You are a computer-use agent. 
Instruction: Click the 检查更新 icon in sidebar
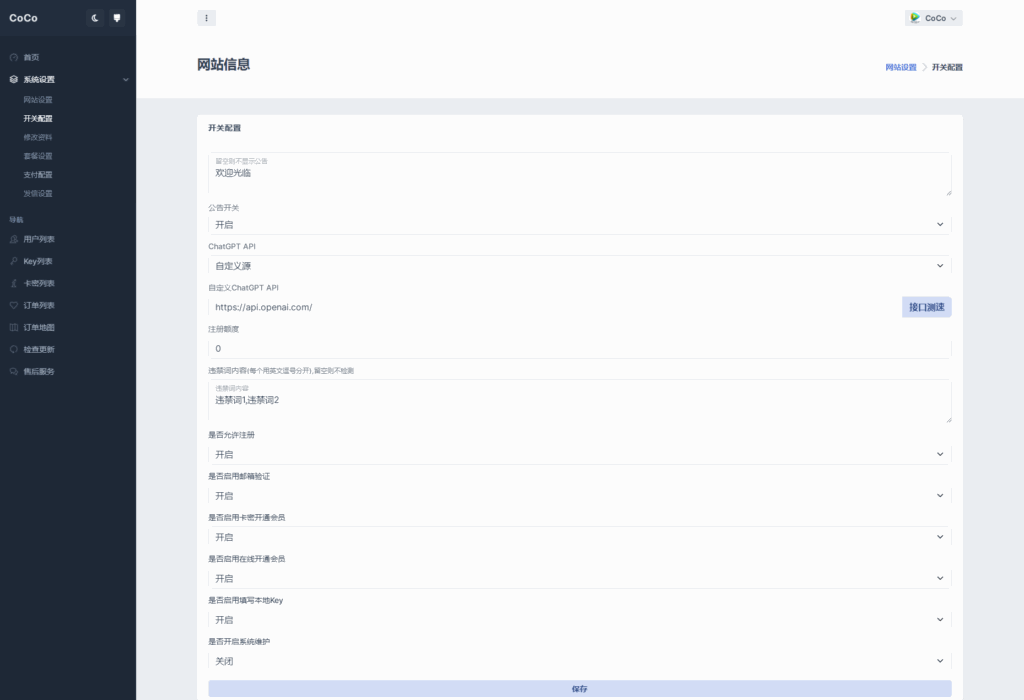pyautogui.click(x=13, y=349)
